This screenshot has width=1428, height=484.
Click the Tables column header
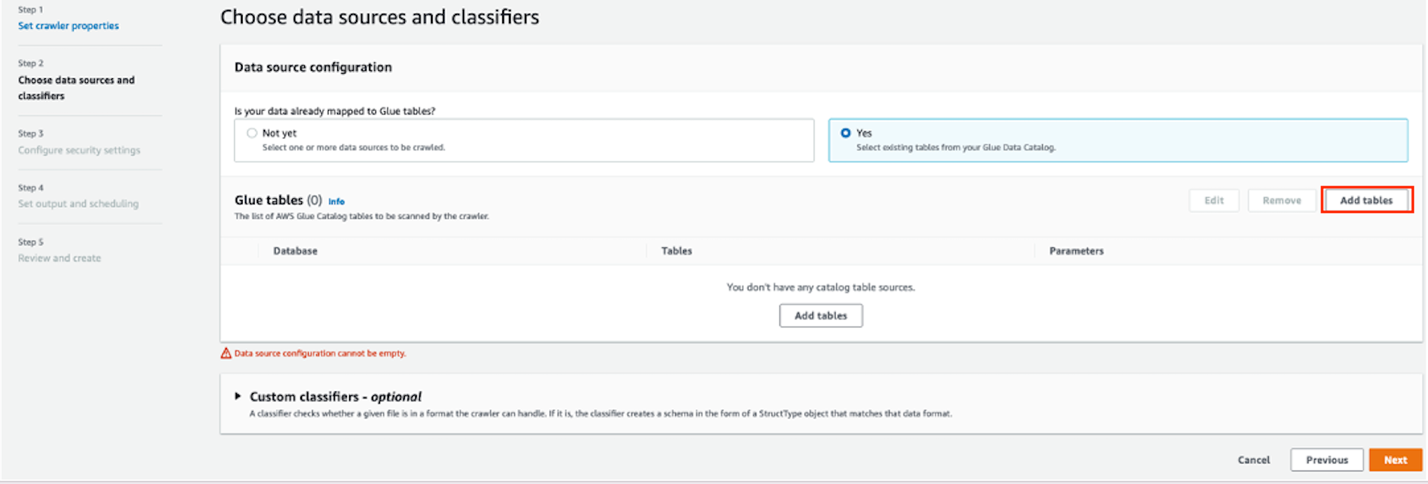[x=676, y=251]
